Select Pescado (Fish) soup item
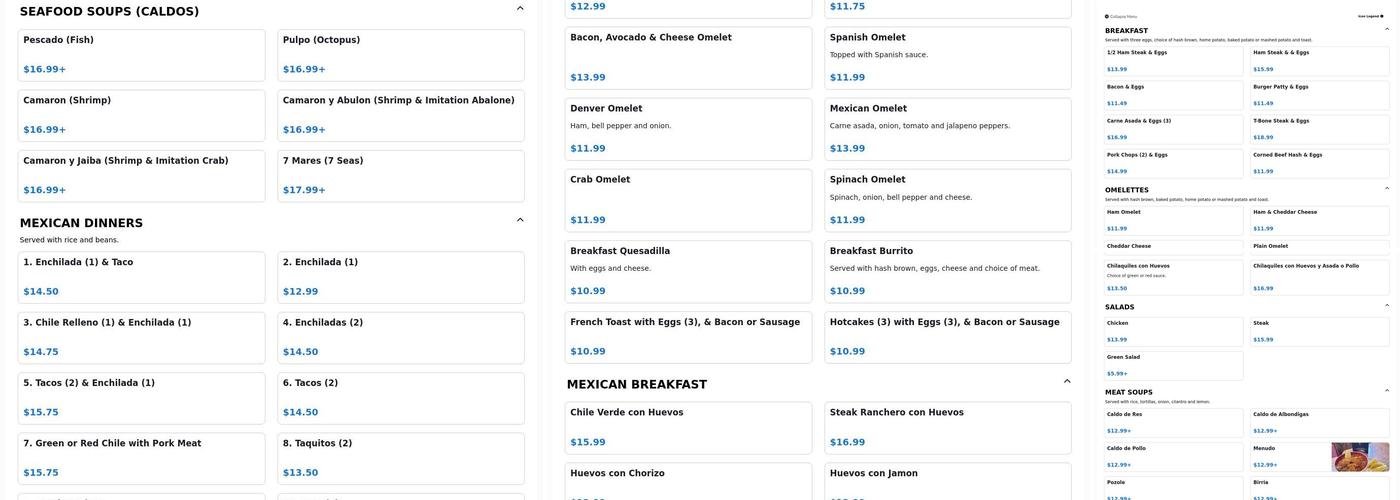Image resolution: width=1400 pixels, height=500 pixels. pyautogui.click(x=141, y=55)
